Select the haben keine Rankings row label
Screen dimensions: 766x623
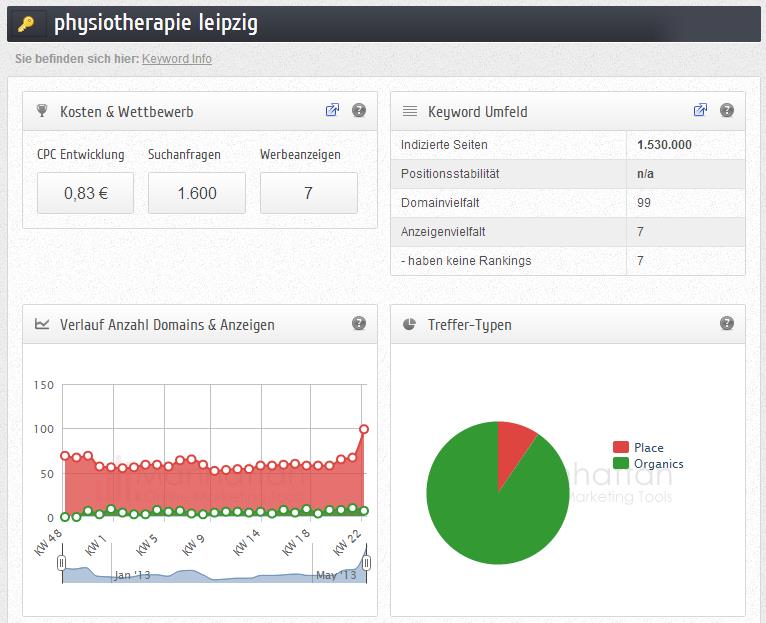coord(466,261)
